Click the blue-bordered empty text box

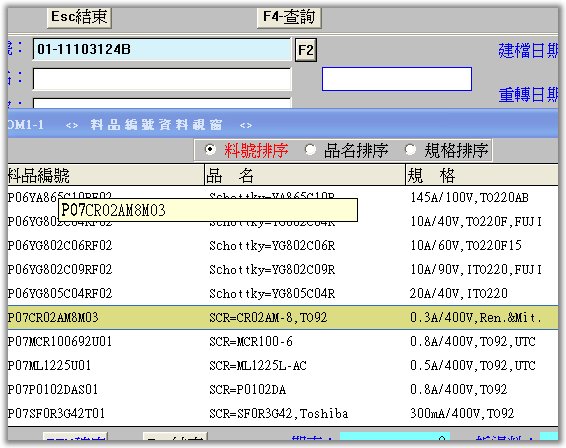coord(397,79)
